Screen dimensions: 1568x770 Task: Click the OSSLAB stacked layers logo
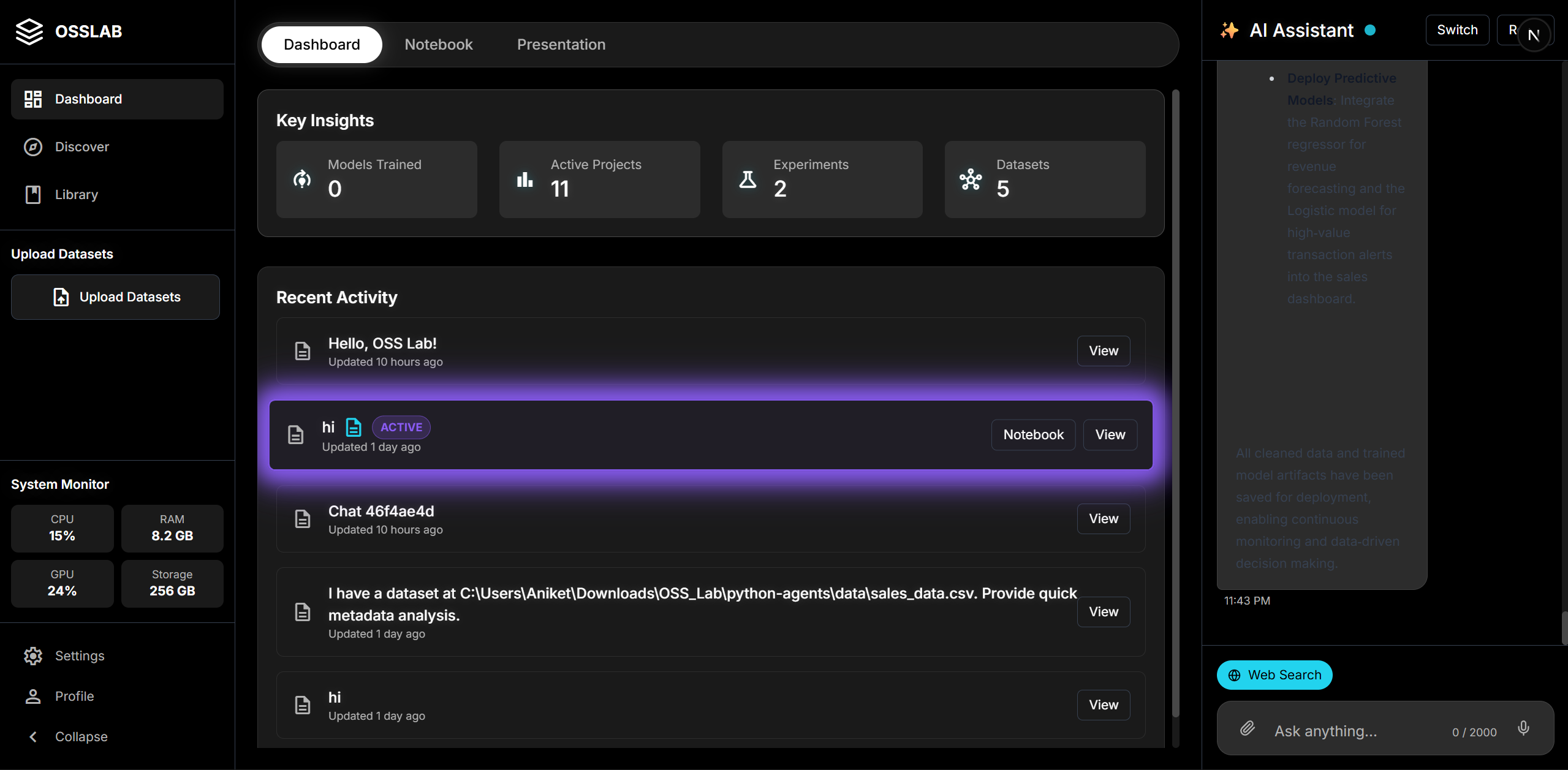[29, 31]
